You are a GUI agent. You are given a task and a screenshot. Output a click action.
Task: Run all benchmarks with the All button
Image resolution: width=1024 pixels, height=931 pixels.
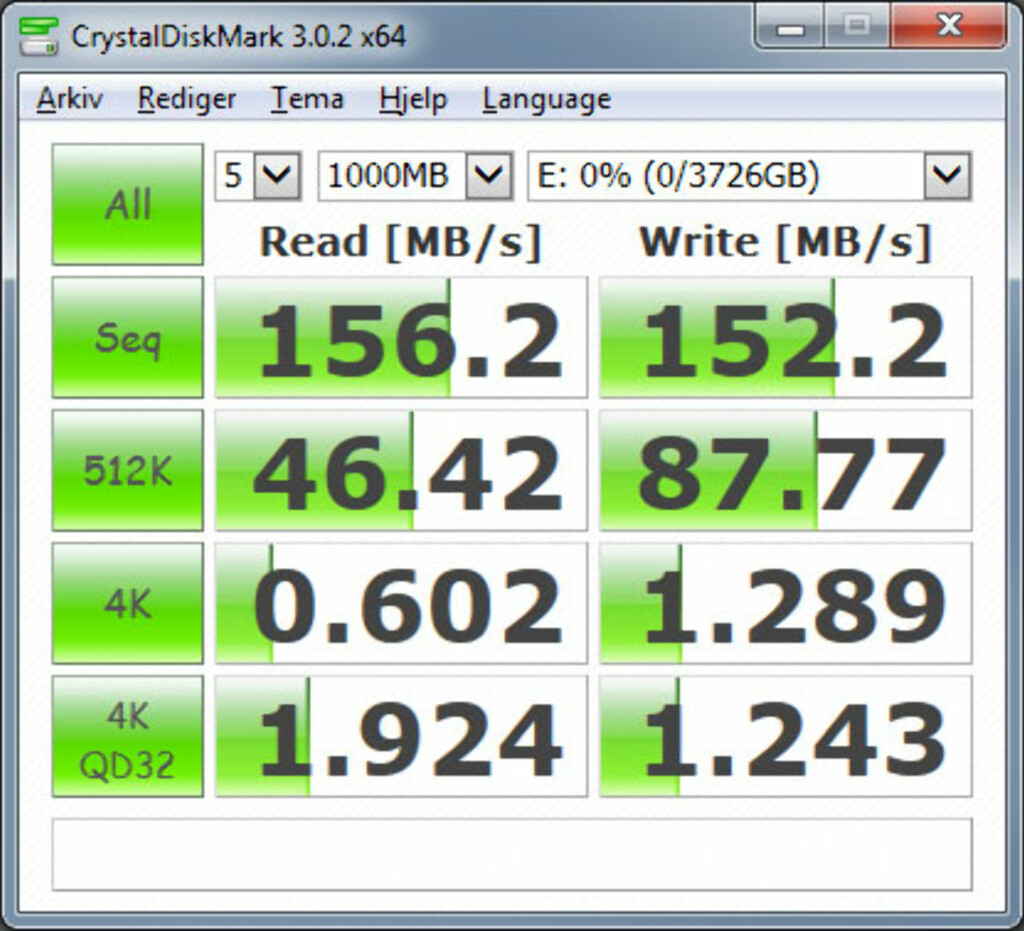coord(128,204)
